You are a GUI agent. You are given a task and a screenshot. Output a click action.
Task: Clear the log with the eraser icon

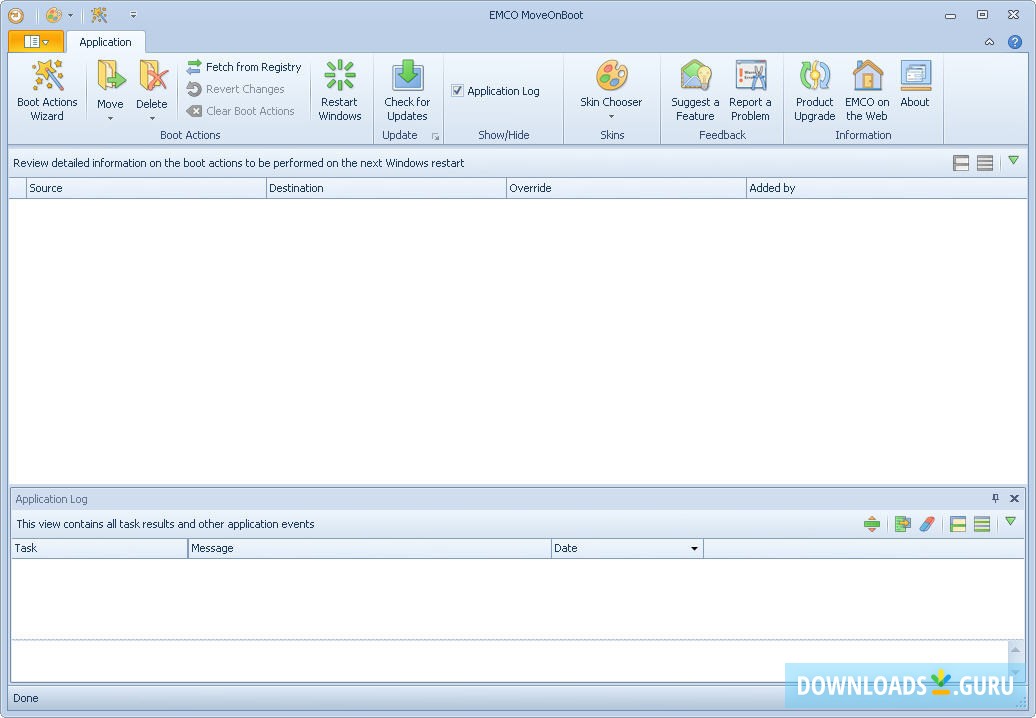(x=927, y=524)
